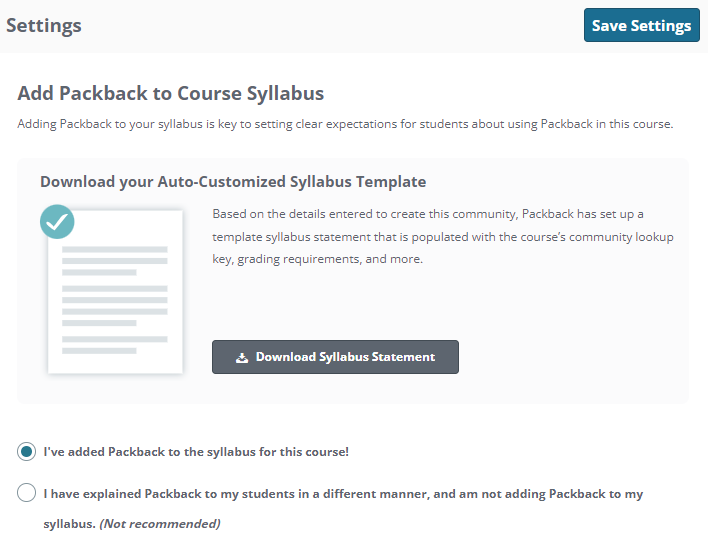Click label "I have explained Packback to my students"
The image size is (708, 538).
pos(343,494)
